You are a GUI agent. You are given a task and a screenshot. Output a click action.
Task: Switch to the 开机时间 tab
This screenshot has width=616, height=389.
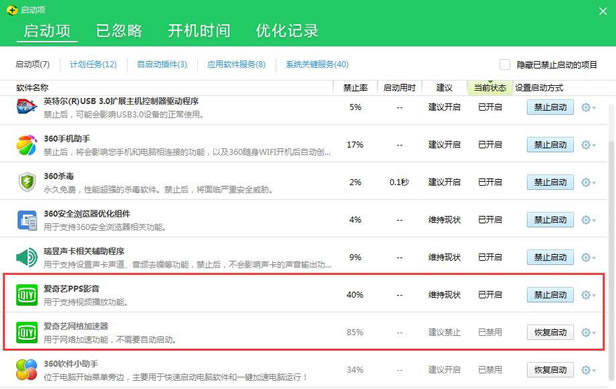click(199, 31)
